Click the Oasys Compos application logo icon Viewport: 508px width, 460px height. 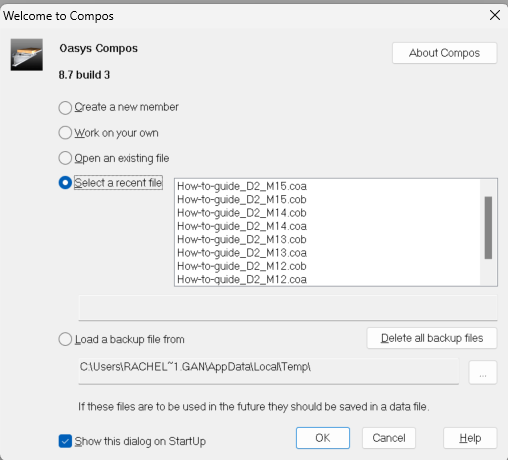[x=27, y=55]
